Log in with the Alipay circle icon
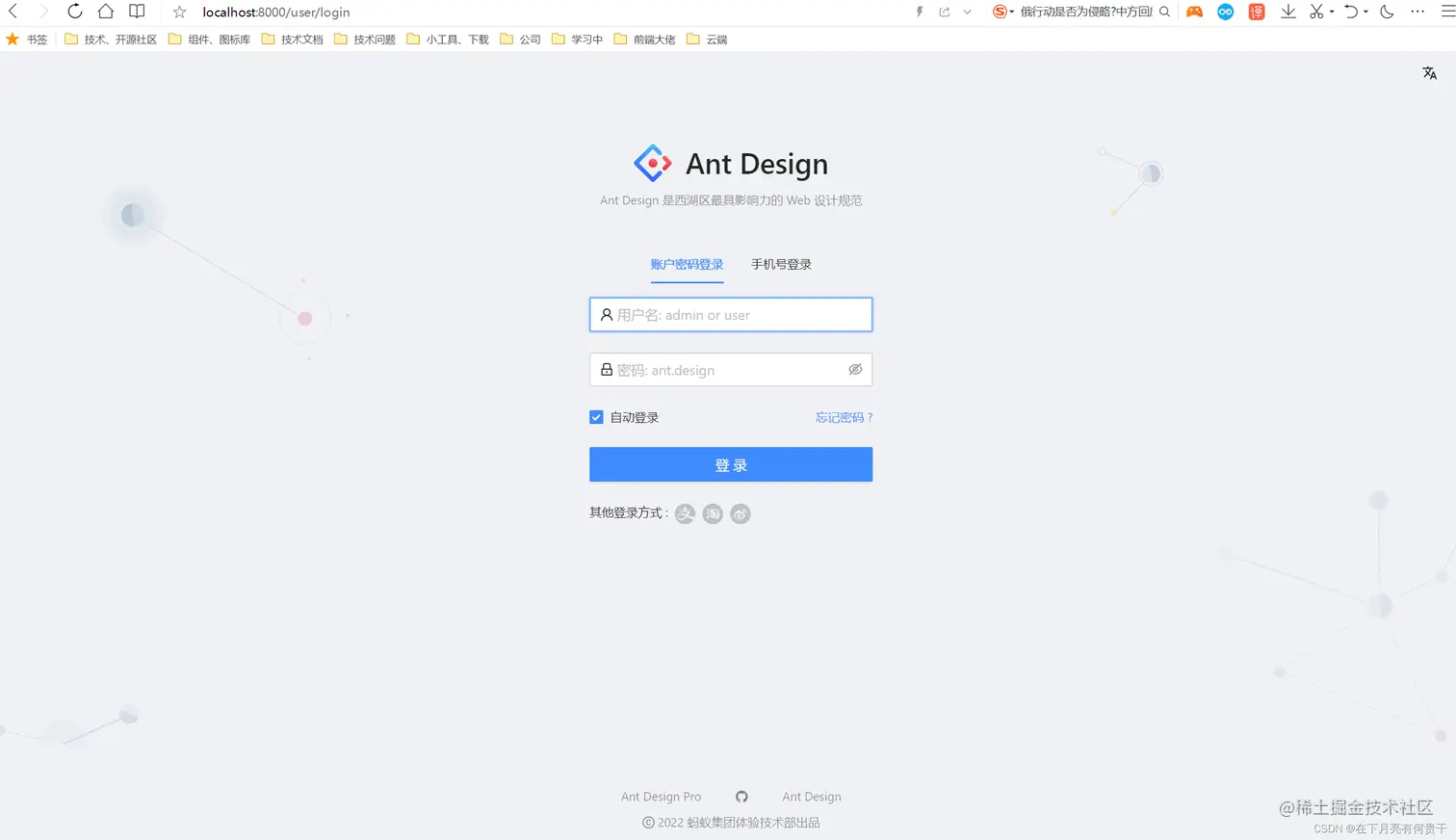Screen dimensions: 1456x840 click(x=685, y=513)
